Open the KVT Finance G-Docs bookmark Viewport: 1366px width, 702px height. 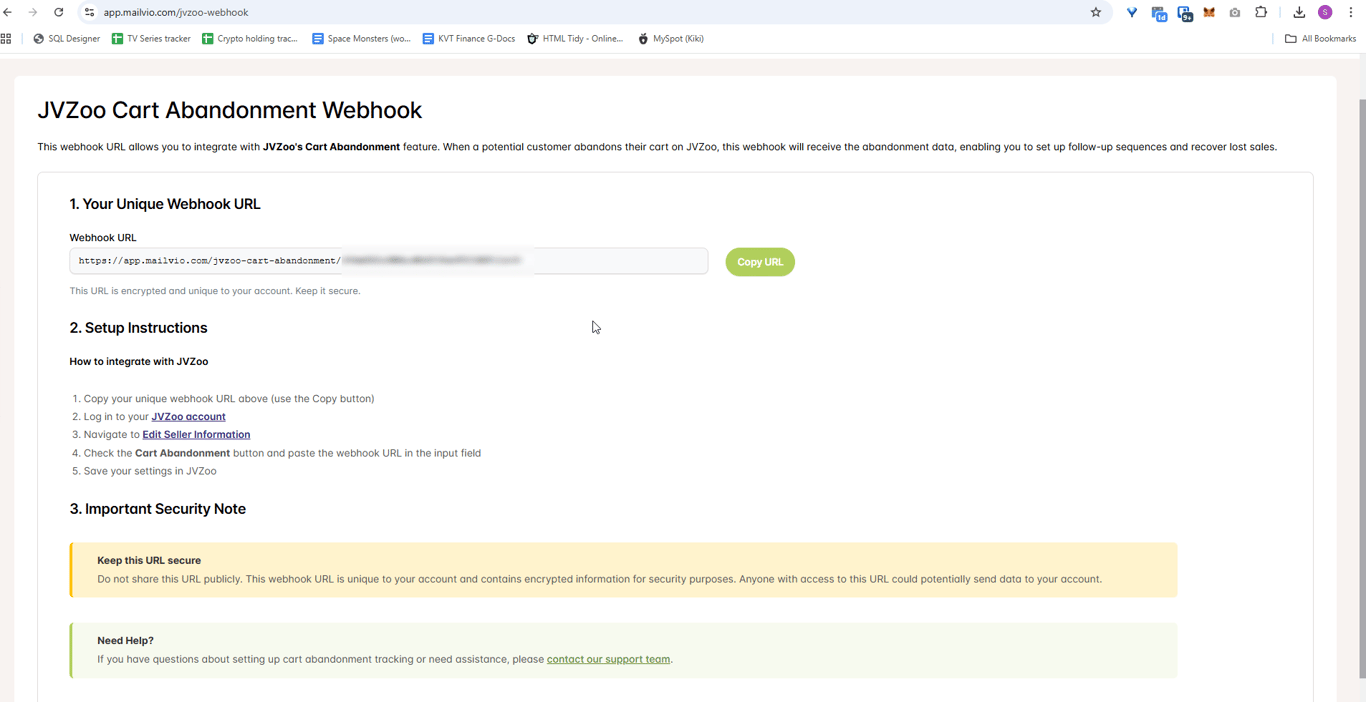coord(468,39)
